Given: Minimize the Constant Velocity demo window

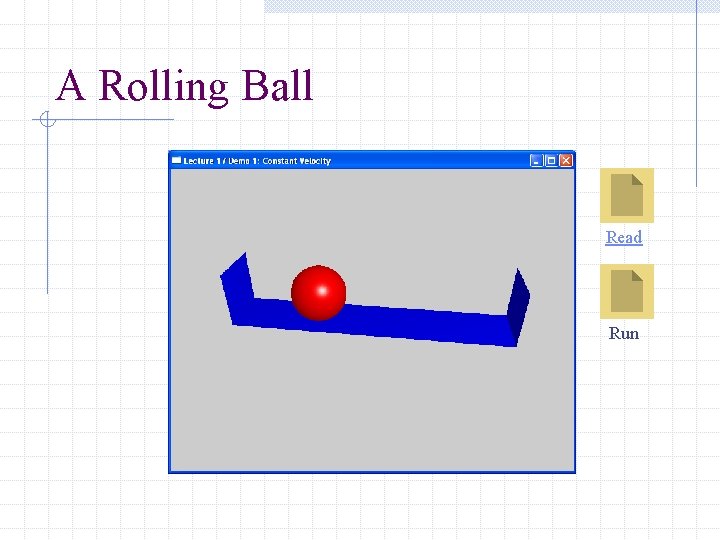Looking at the screenshot, I should pyautogui.click(x=536, y=161).
